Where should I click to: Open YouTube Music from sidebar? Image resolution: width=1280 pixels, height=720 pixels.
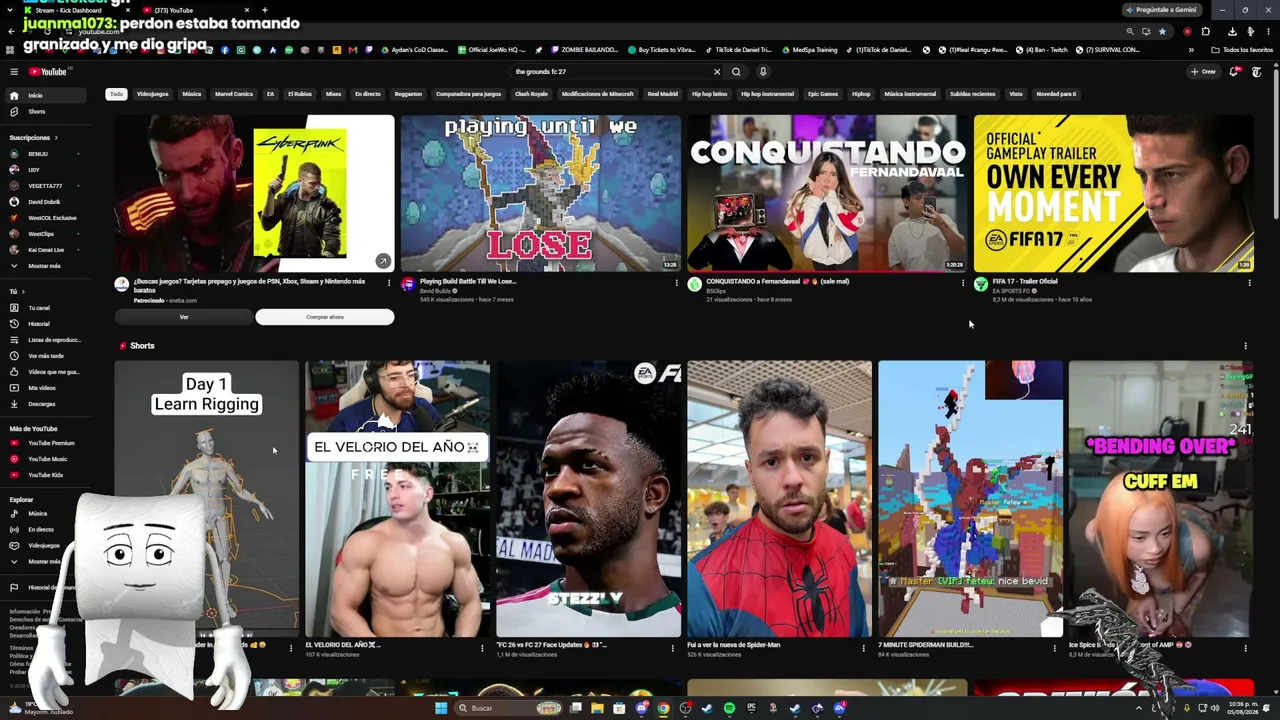(x=46, y=459)
